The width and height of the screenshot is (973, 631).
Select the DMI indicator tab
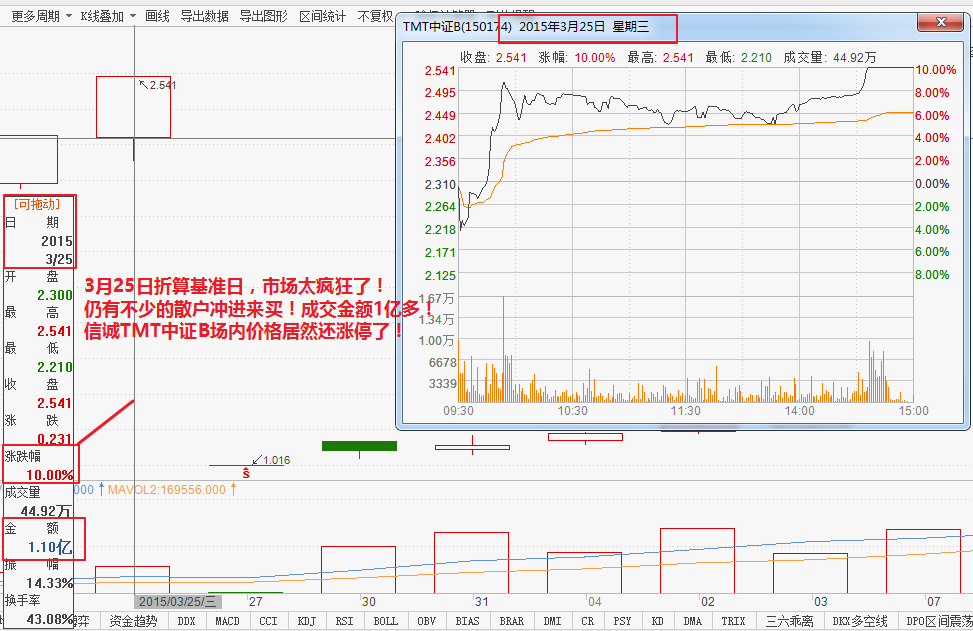[x=552, y=621]
